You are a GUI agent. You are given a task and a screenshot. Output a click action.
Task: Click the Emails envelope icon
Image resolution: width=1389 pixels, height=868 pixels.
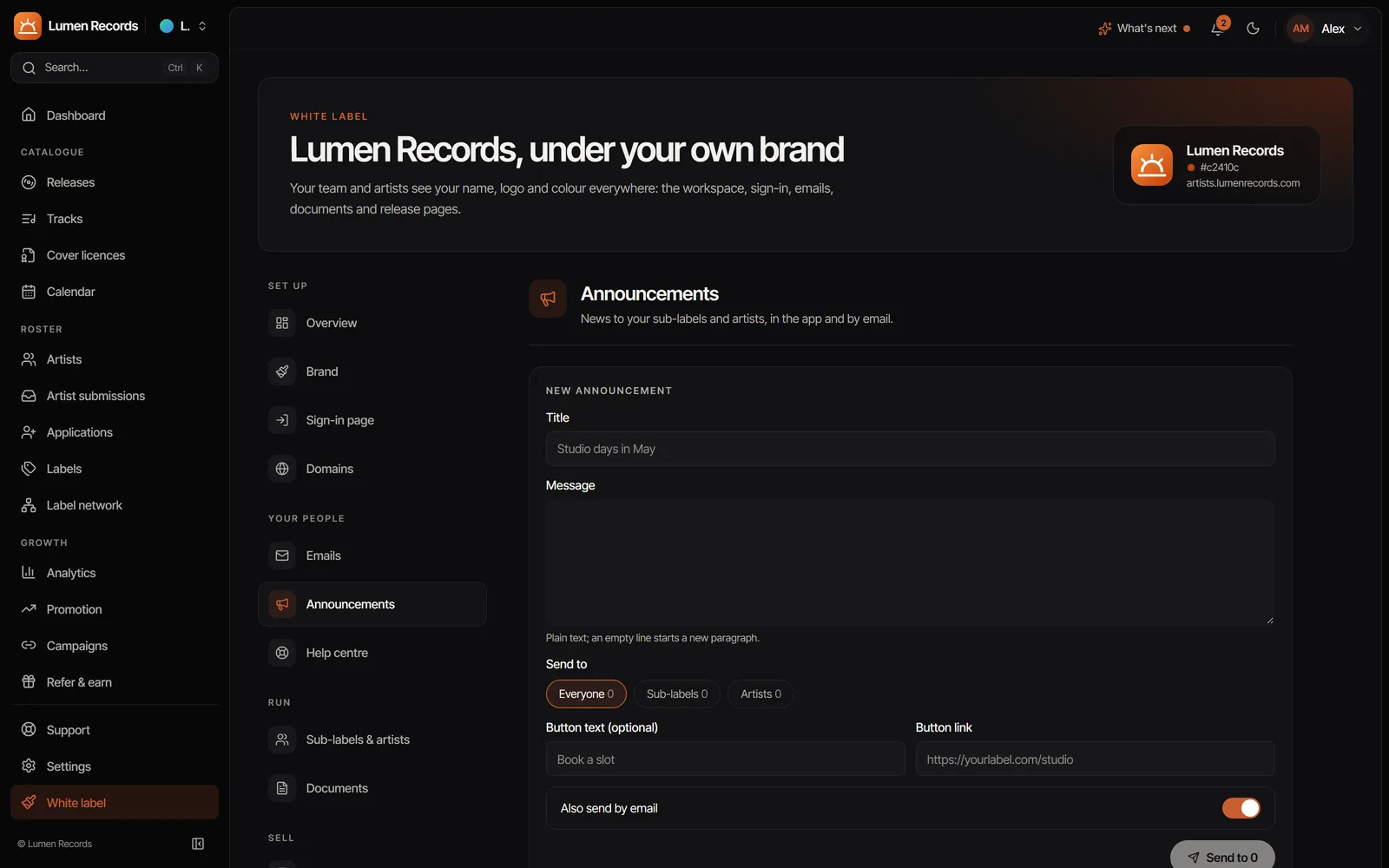(x=282, y=556)
